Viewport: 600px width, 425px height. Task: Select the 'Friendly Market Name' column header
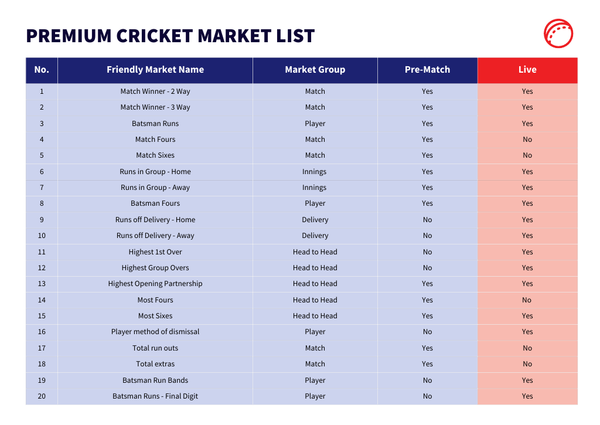pos(155,70)
